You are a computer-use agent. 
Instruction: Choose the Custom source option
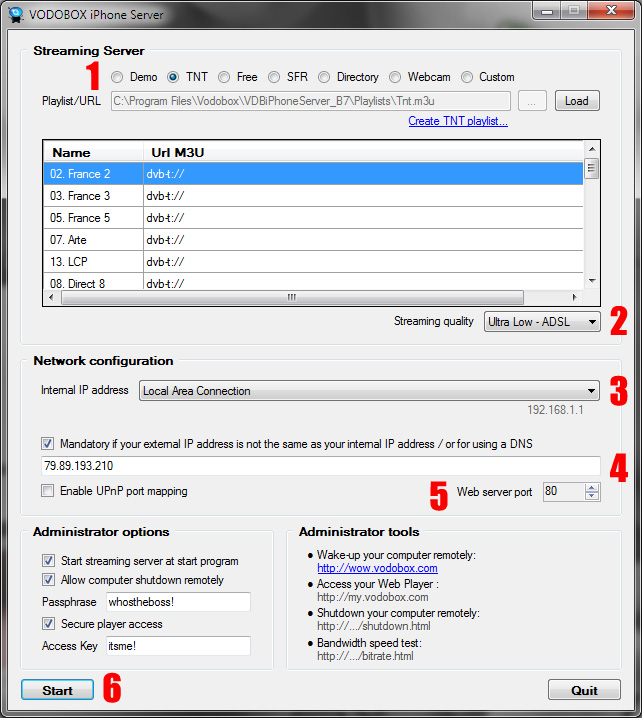click(x=467, y=77)
